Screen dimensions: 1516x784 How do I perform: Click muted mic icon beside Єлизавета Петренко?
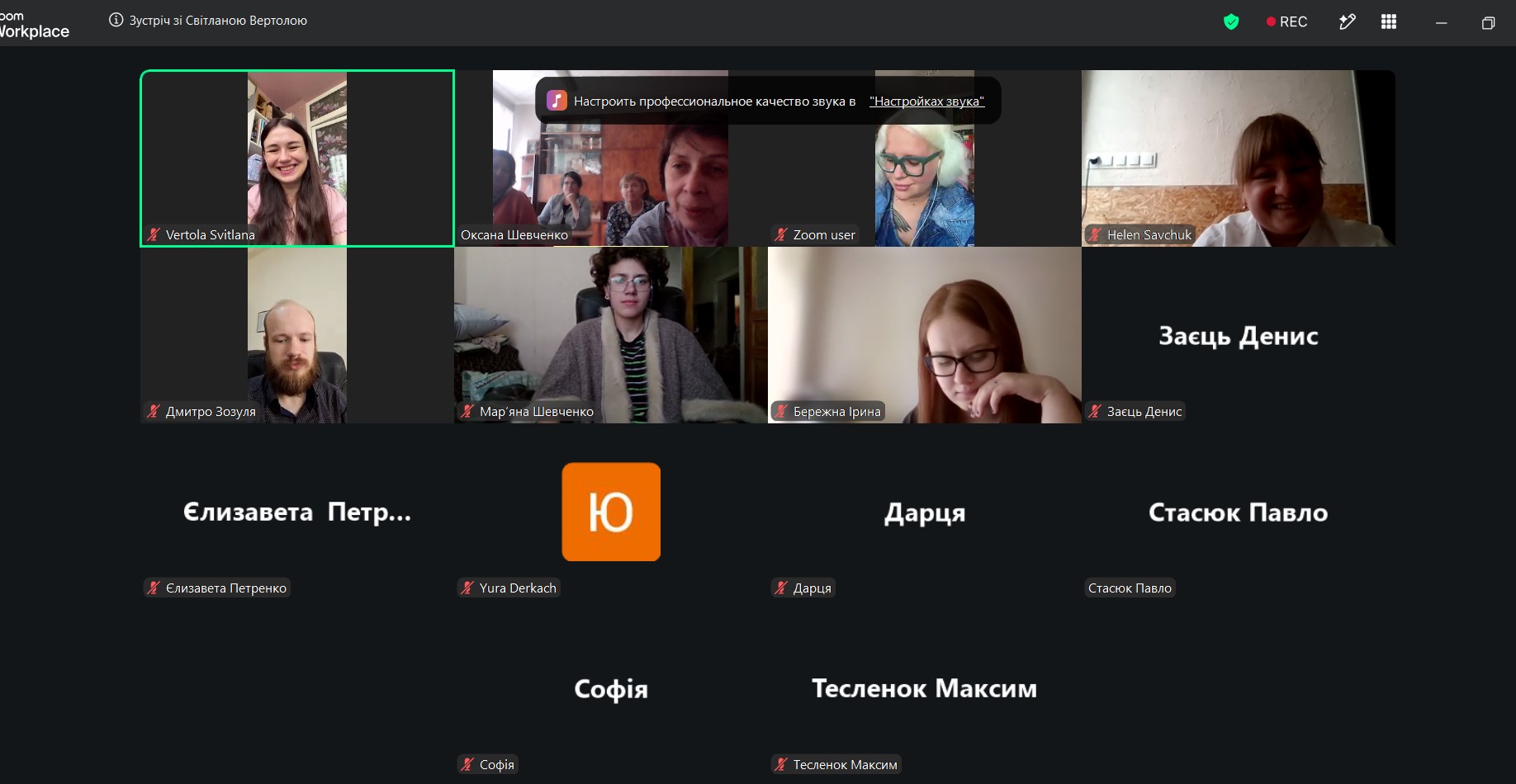(x=154, y=588)
